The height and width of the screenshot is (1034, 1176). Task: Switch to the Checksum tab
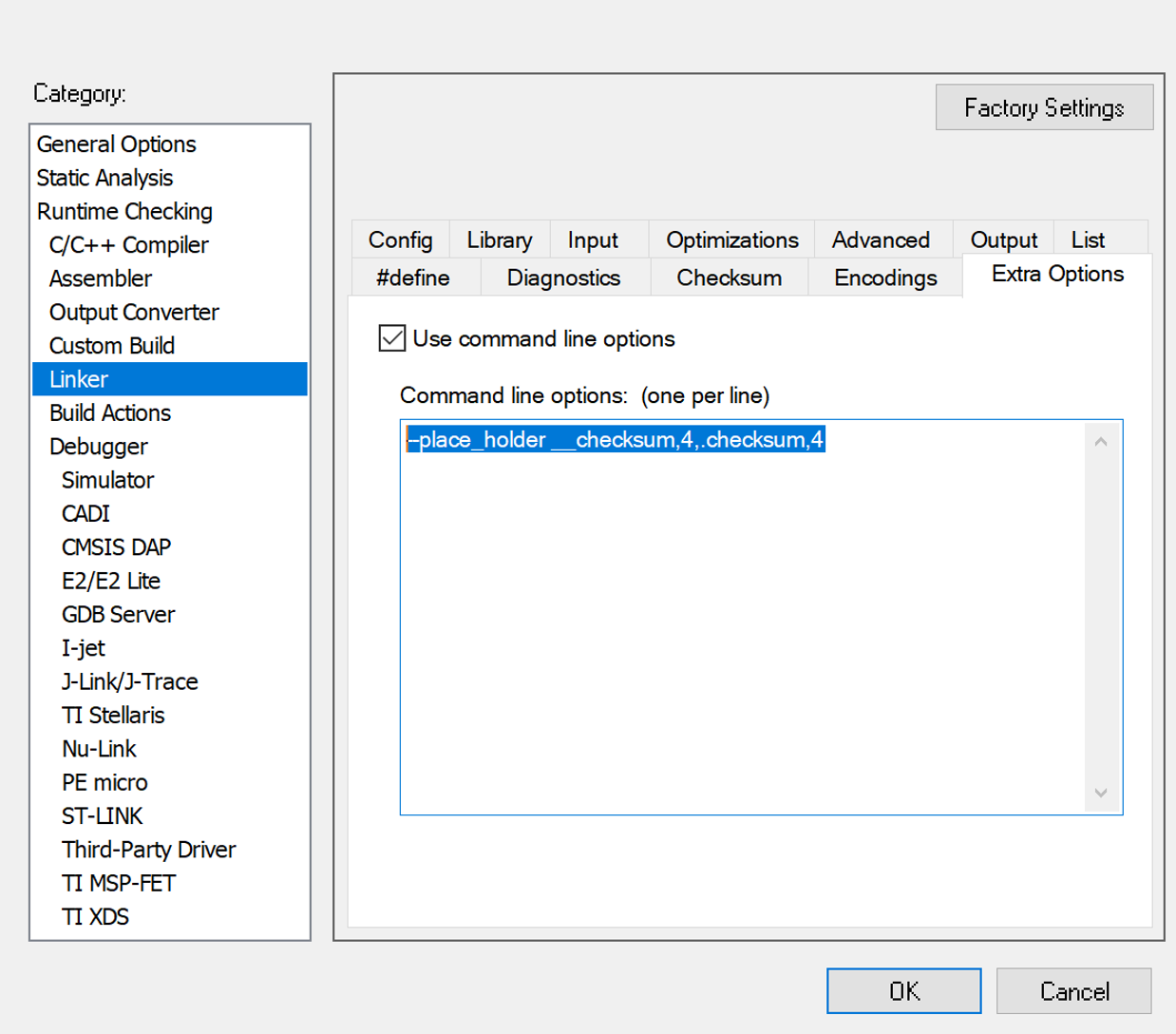(729, 278)
